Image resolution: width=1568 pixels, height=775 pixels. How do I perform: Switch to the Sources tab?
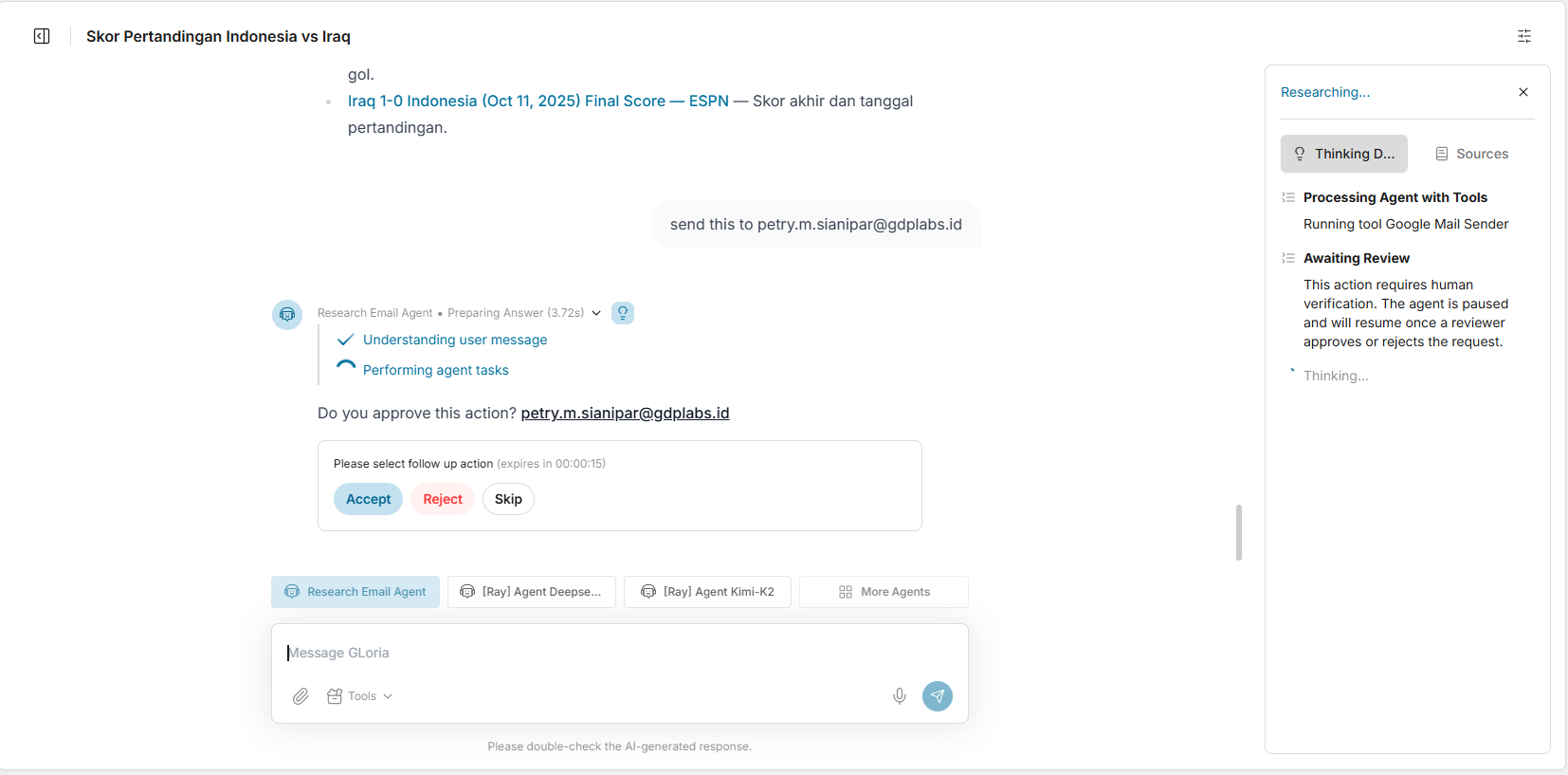pyautogui.click(x=1471, y=154)
